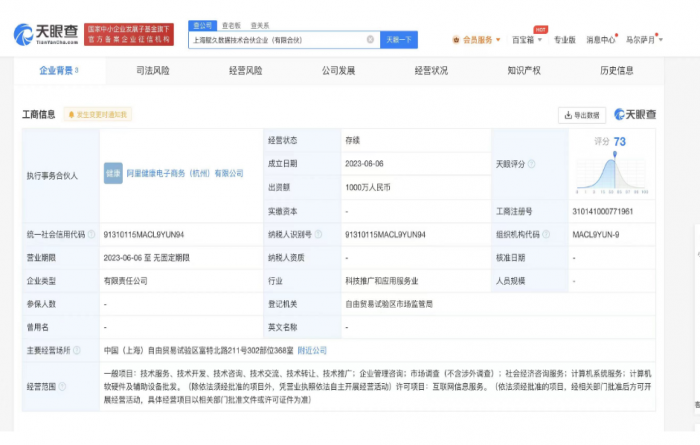
Task: Switch to the 经营风险 tab
Action: (246, 71)
